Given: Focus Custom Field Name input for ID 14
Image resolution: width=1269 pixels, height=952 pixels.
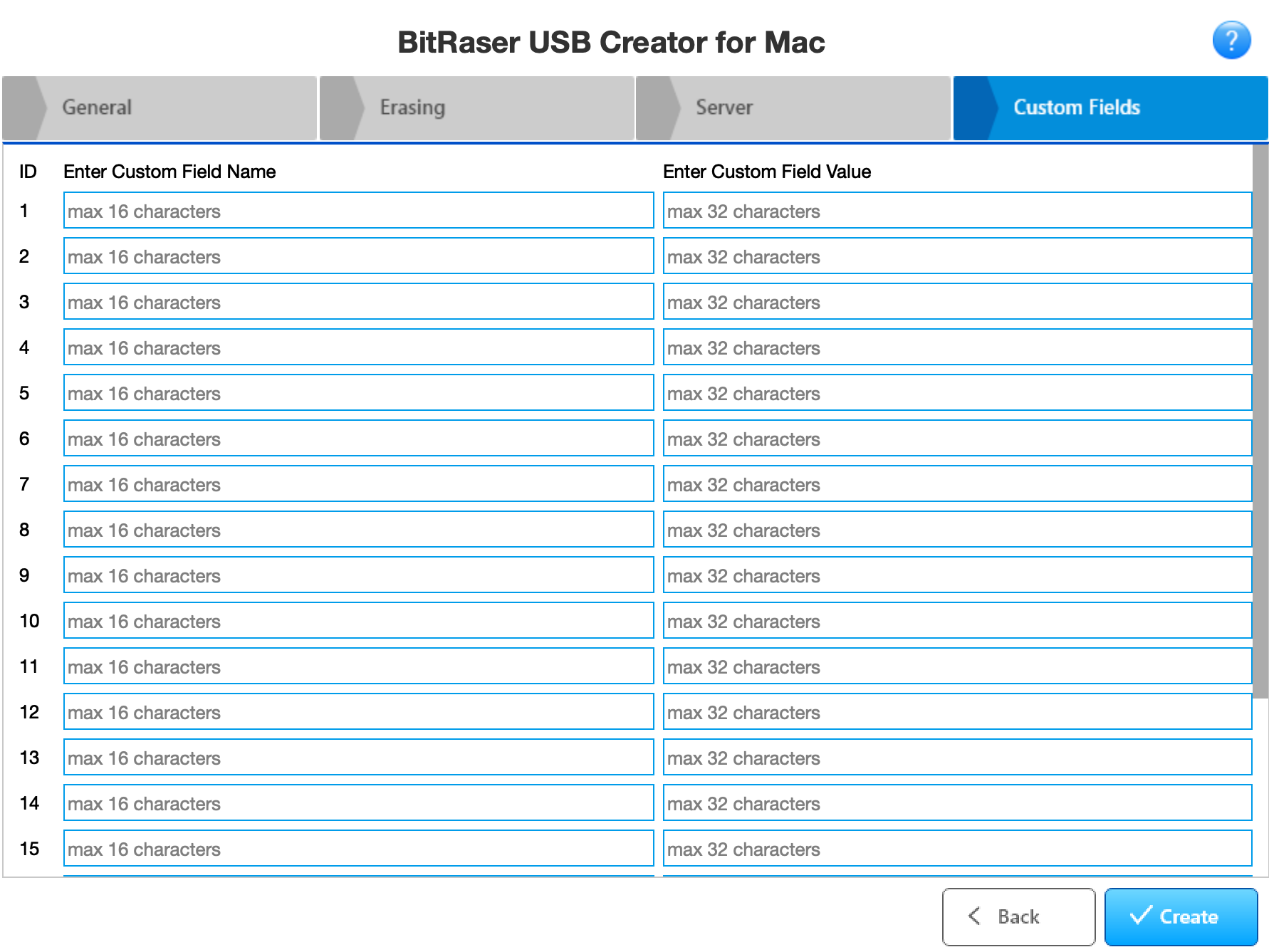Looking at the screenshot, I should 358,802.
